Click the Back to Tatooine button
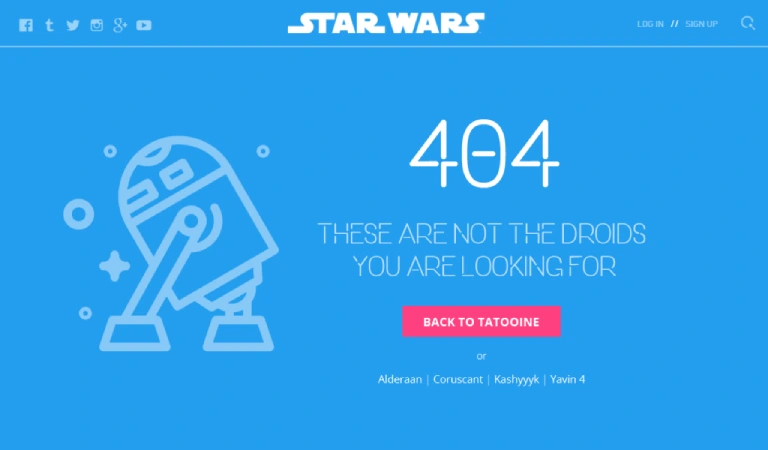 (481, 322)
